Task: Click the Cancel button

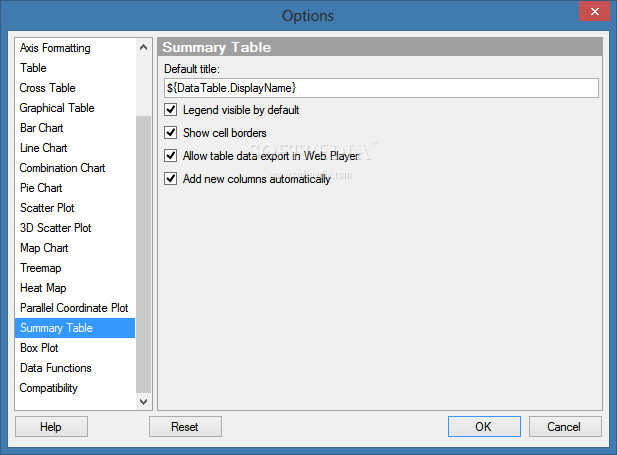Action: (565, 427)
